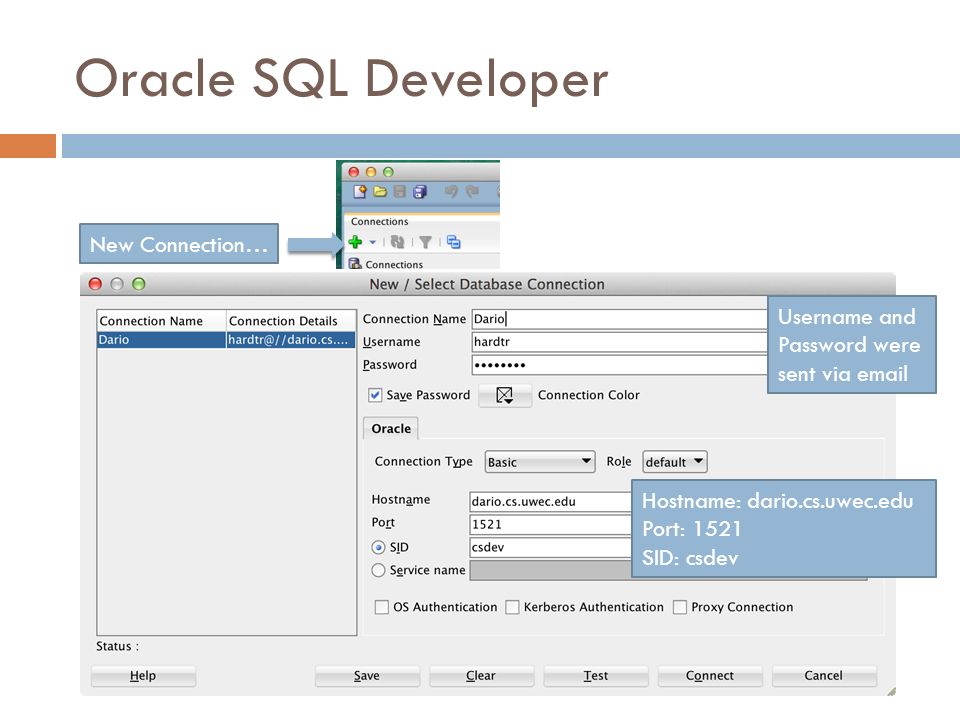Click the Connection Details column header
The height and width of the screenshot is (720, 960).
click(291, 321)
